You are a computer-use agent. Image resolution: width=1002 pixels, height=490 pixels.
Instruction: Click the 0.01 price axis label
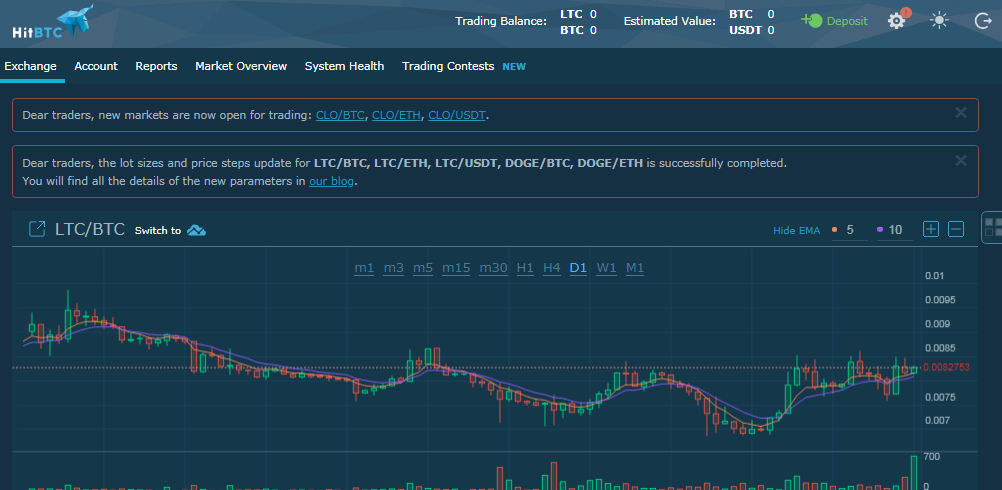pyautogui.click(x=934, y=276)
